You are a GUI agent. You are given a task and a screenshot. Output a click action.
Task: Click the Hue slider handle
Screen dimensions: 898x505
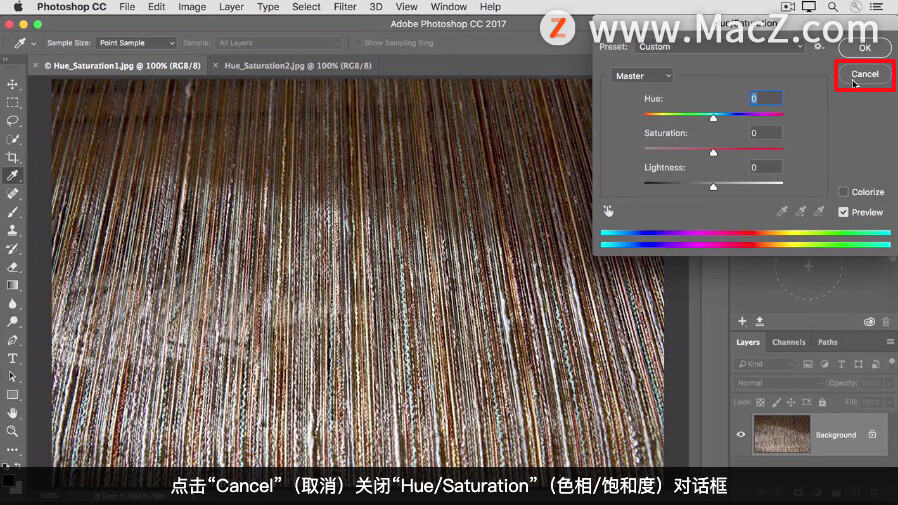tap(713, 118)
